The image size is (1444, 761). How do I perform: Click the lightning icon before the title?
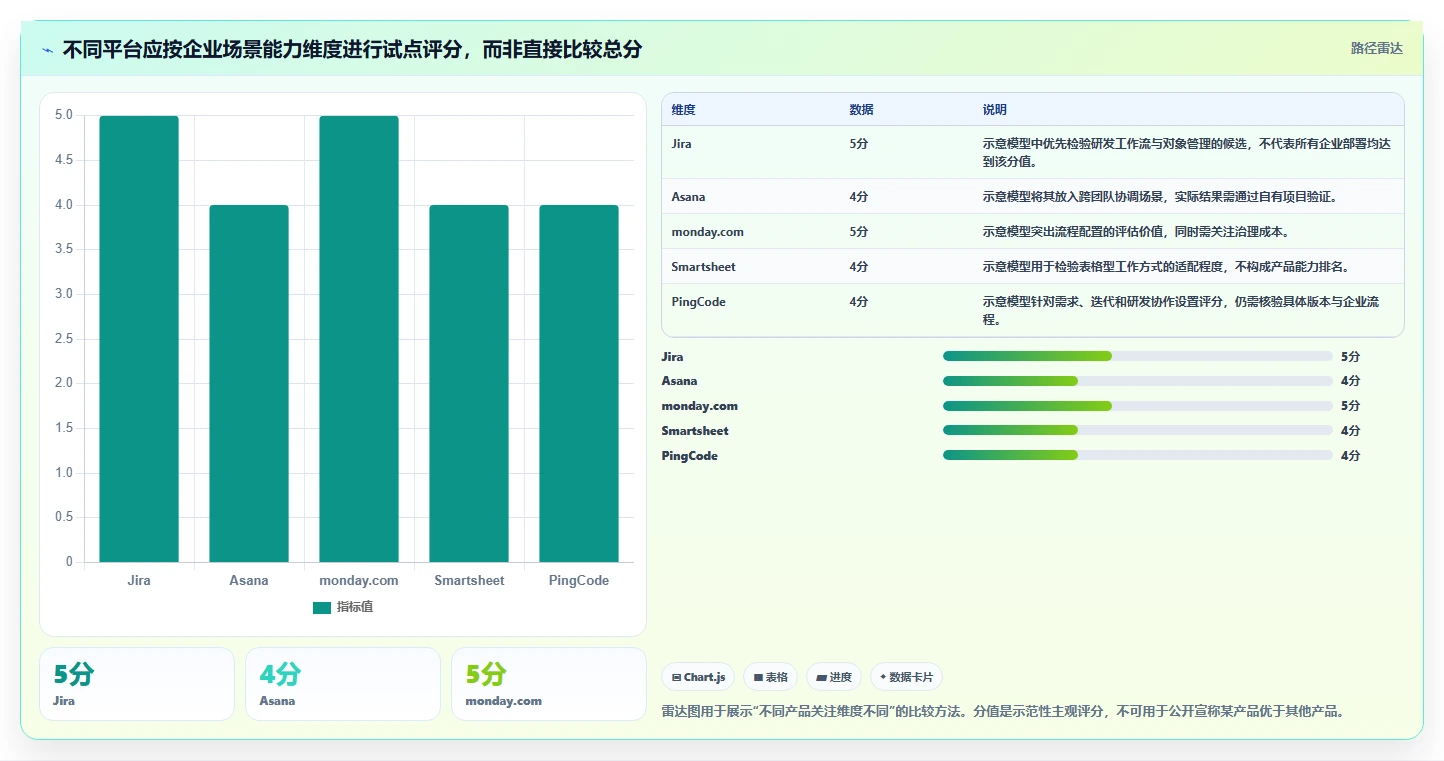(48, 50)
